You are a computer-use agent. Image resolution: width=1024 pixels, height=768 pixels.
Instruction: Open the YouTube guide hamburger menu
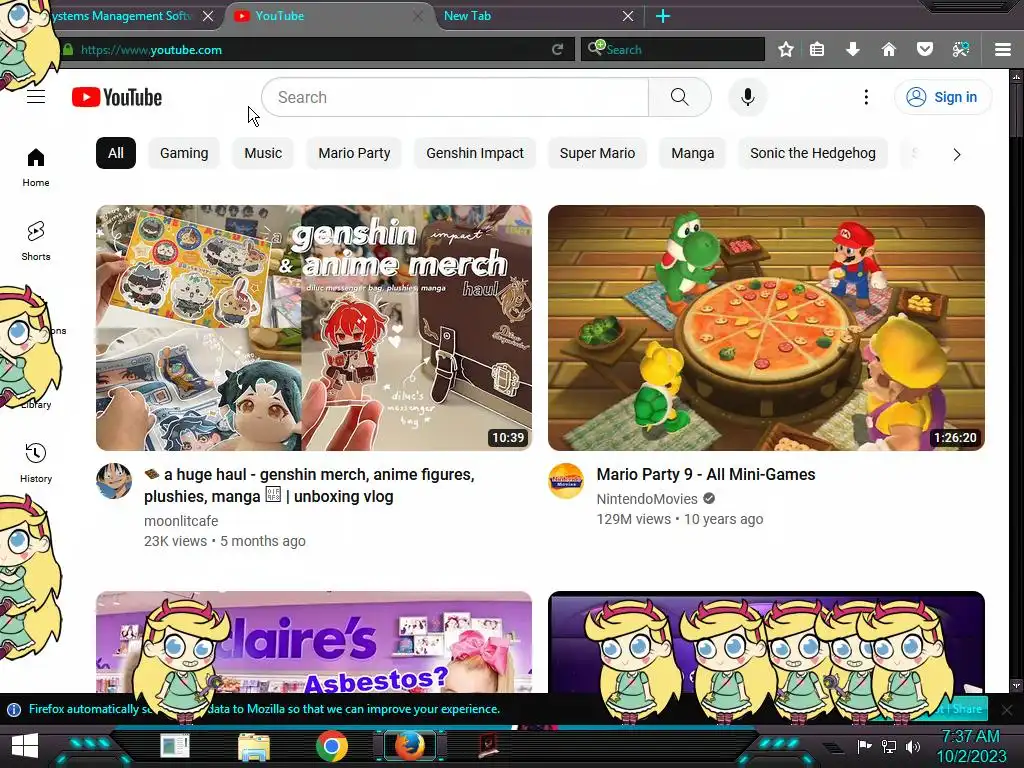tap(36, 97)
